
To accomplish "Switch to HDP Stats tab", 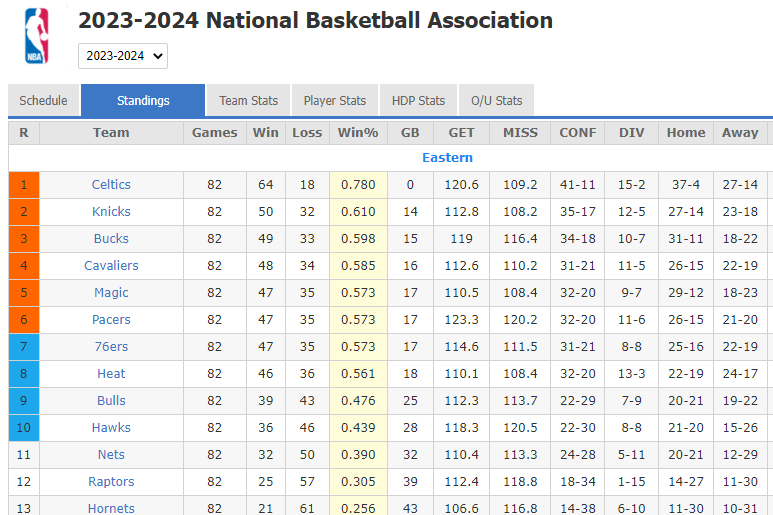I will point(418,100).
